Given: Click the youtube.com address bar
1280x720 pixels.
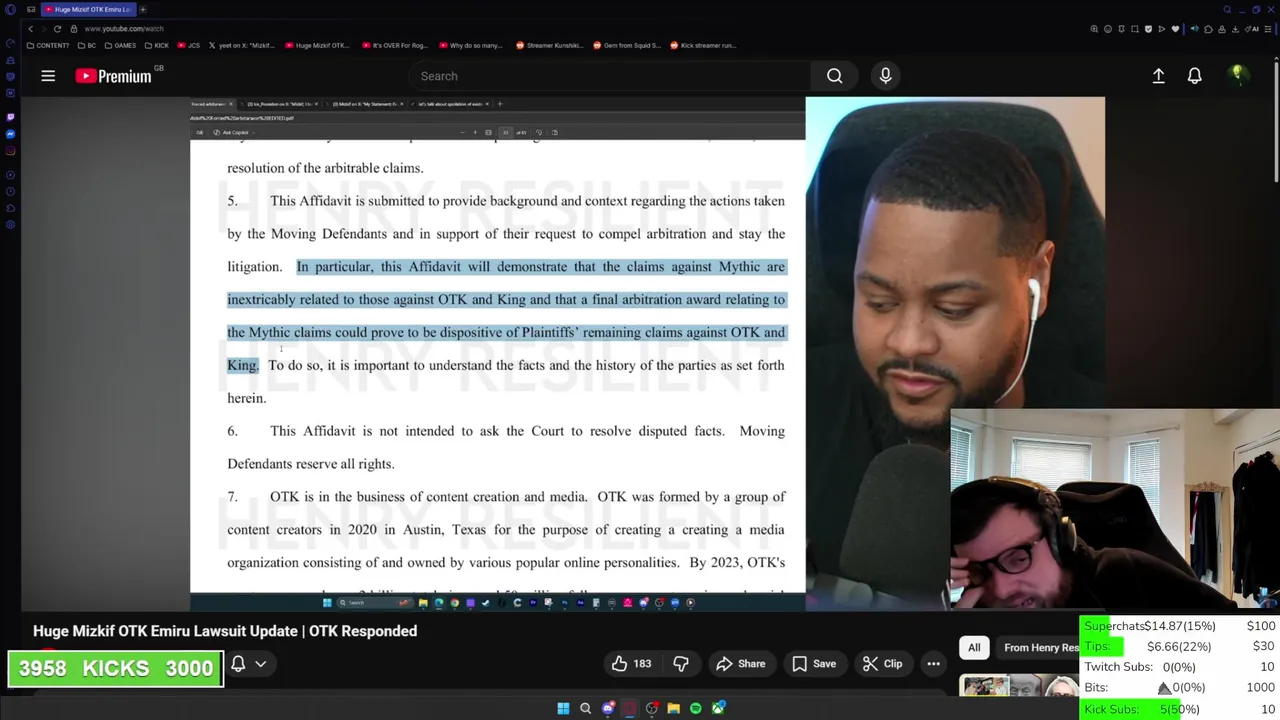Looking at the screenshot, I should point(124,29).
